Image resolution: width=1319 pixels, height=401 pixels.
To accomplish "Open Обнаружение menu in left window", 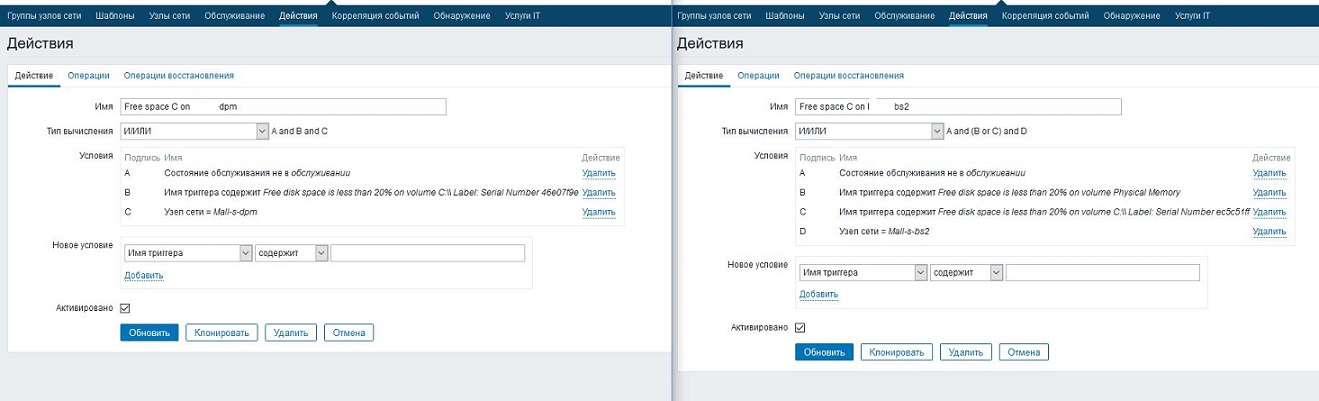I will click(462, 16).
